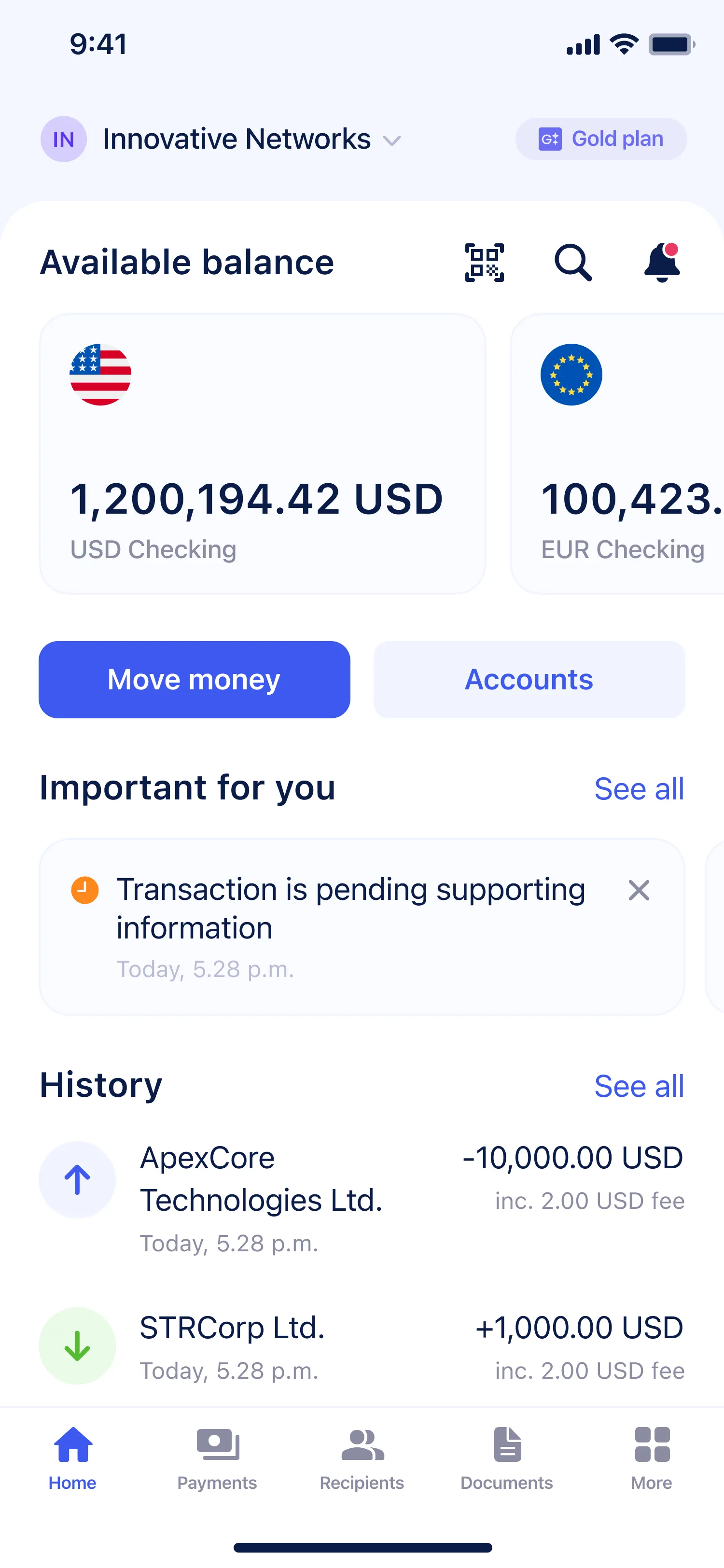Screen dimensions: 724x1568
Task: Tap the Accounts button
Action: 529,679
